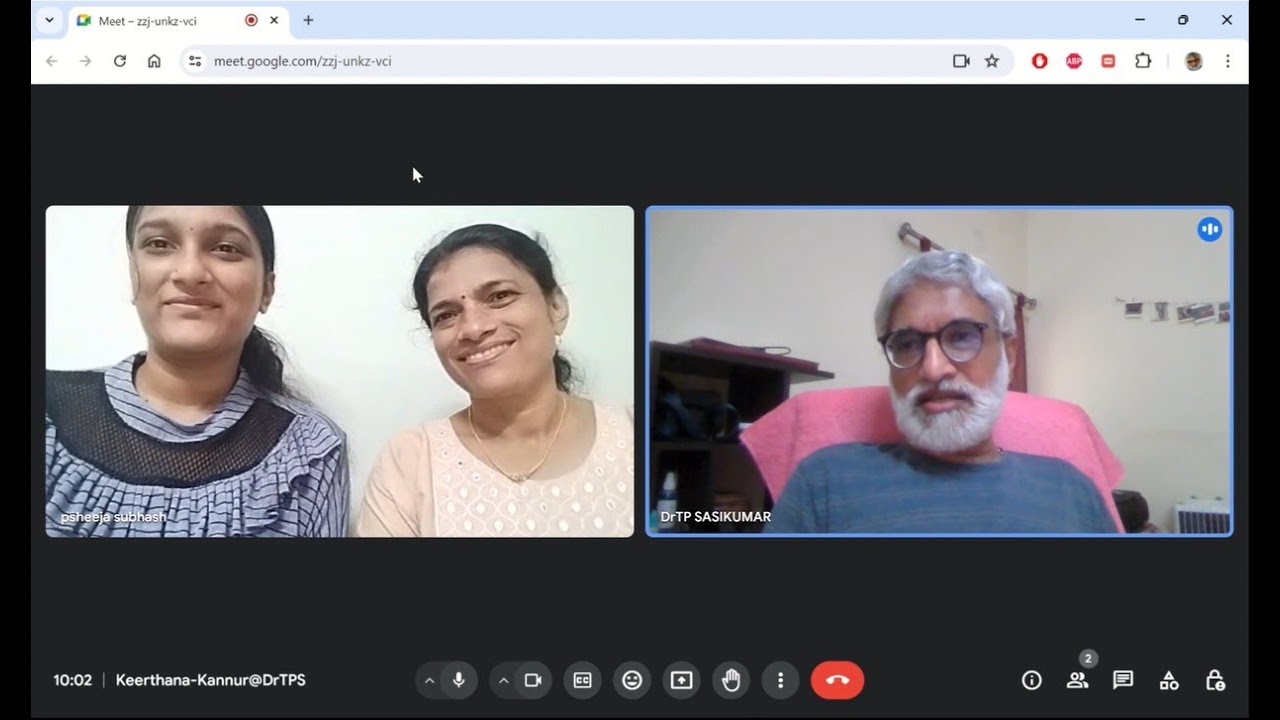The image size is (1280, 720).
Task: Open the tab search dropdown arrow
Action: (49, 20)
